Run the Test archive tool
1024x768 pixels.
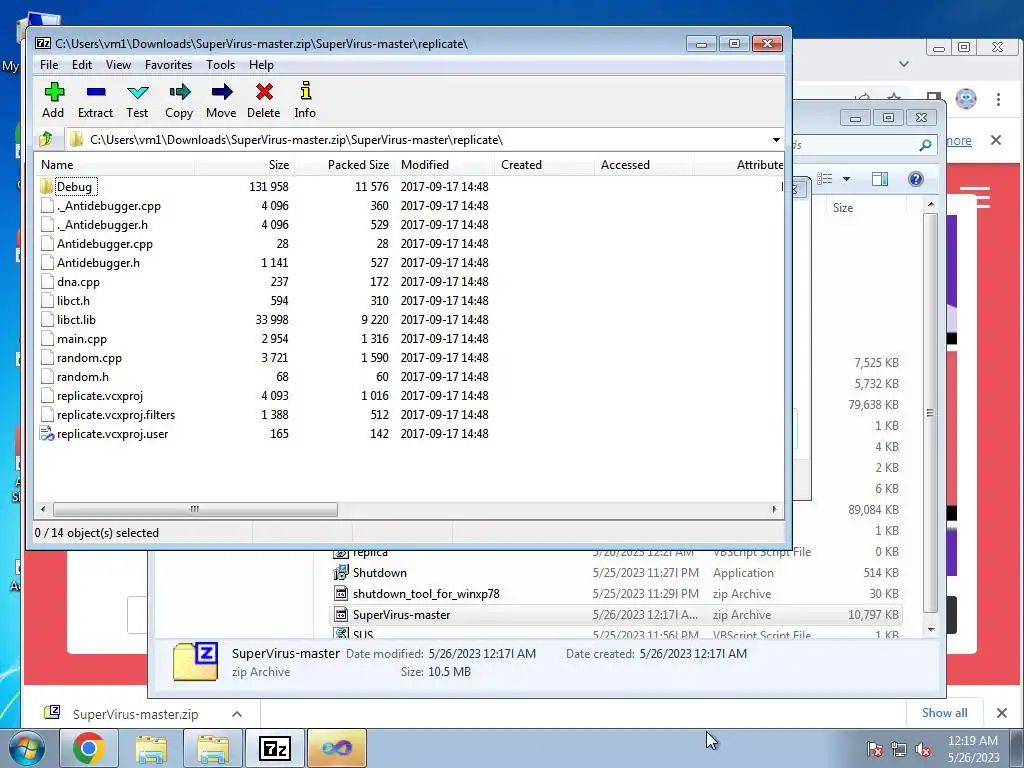137,101
